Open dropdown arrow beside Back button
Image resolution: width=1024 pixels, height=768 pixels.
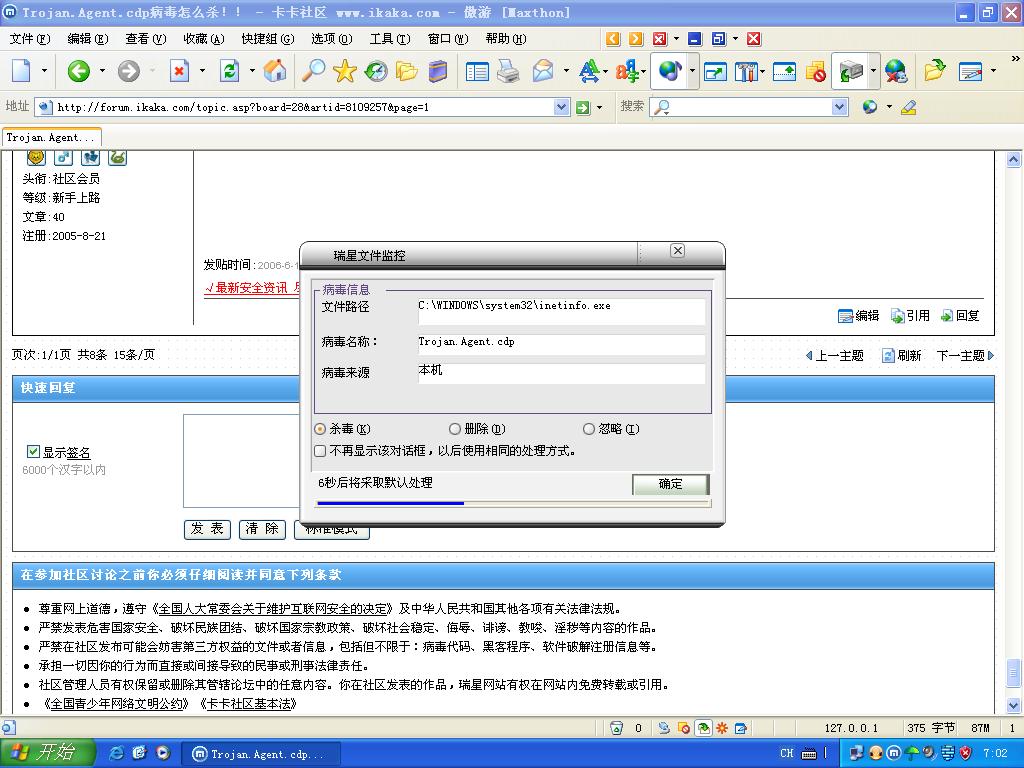click(x=102, y=71)
